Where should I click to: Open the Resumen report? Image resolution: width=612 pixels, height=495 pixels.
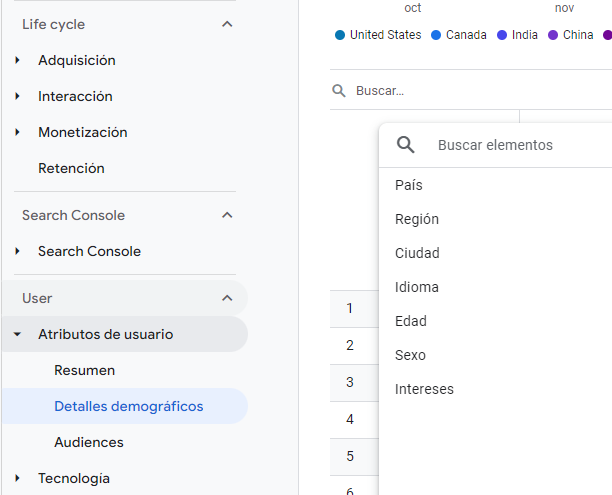point(84,370)
